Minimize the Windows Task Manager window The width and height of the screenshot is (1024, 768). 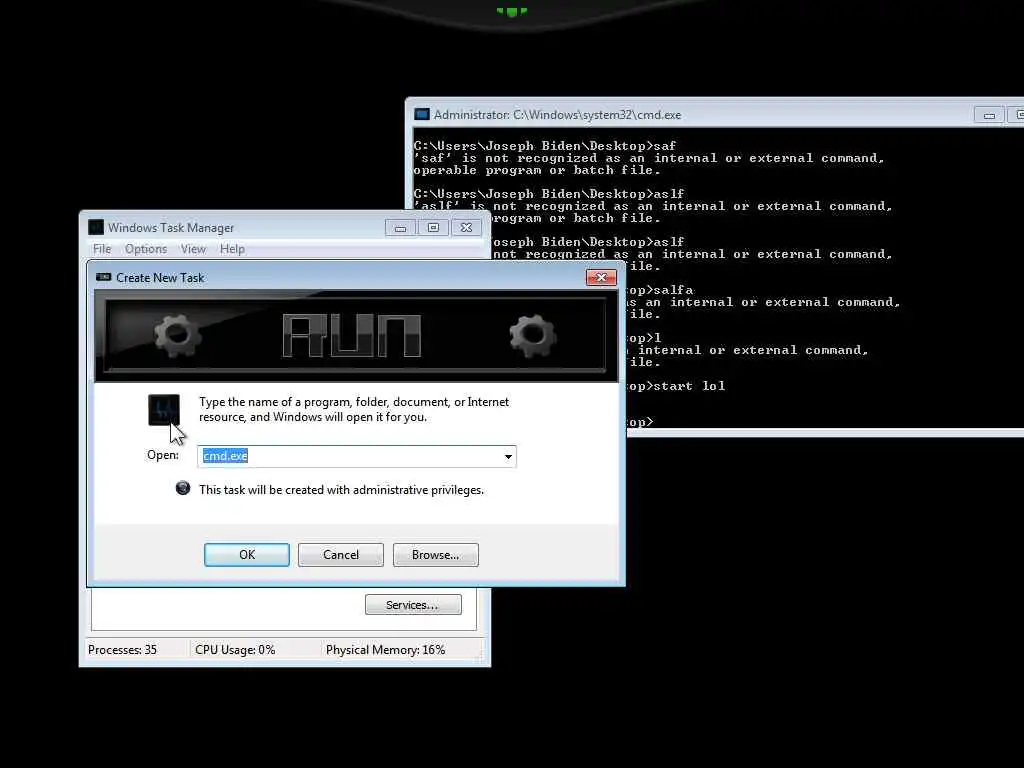pos(400,228)
